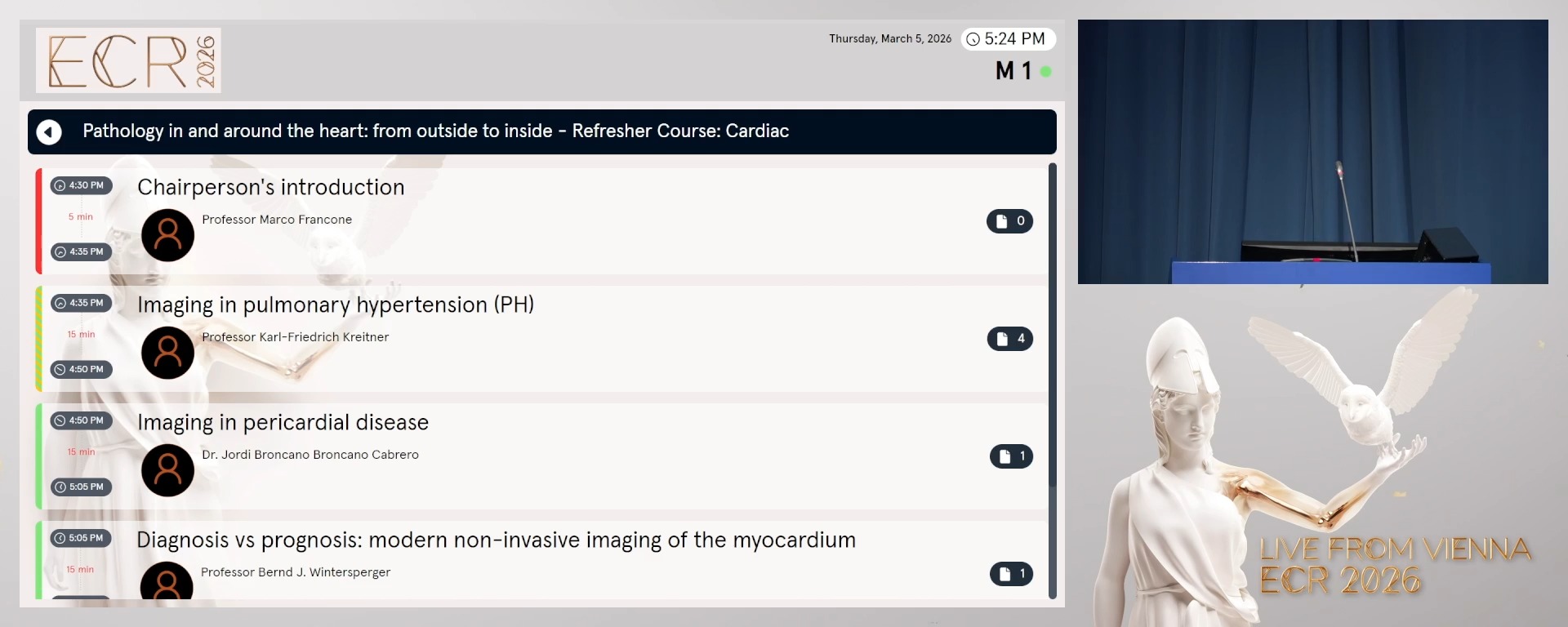This screenshot has width=1568, height=627.
Task: Click the 4:35 PM end badge of introduction
Action: point(81,252)
